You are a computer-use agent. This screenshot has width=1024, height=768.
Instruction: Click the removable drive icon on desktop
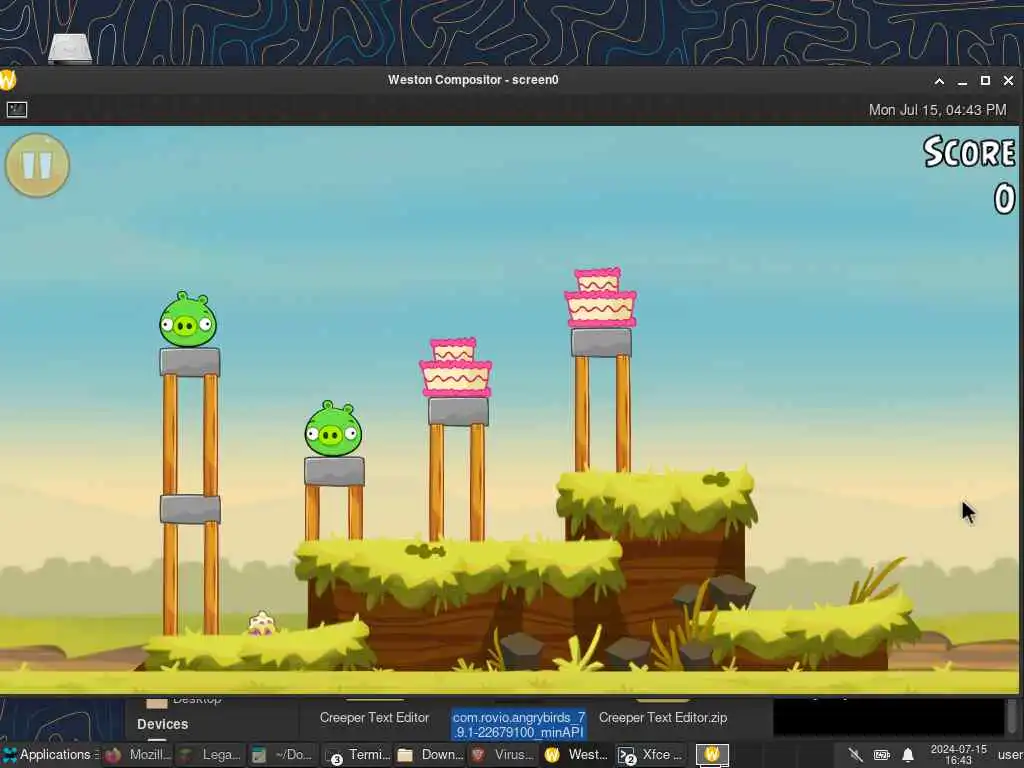click(70, 49)
